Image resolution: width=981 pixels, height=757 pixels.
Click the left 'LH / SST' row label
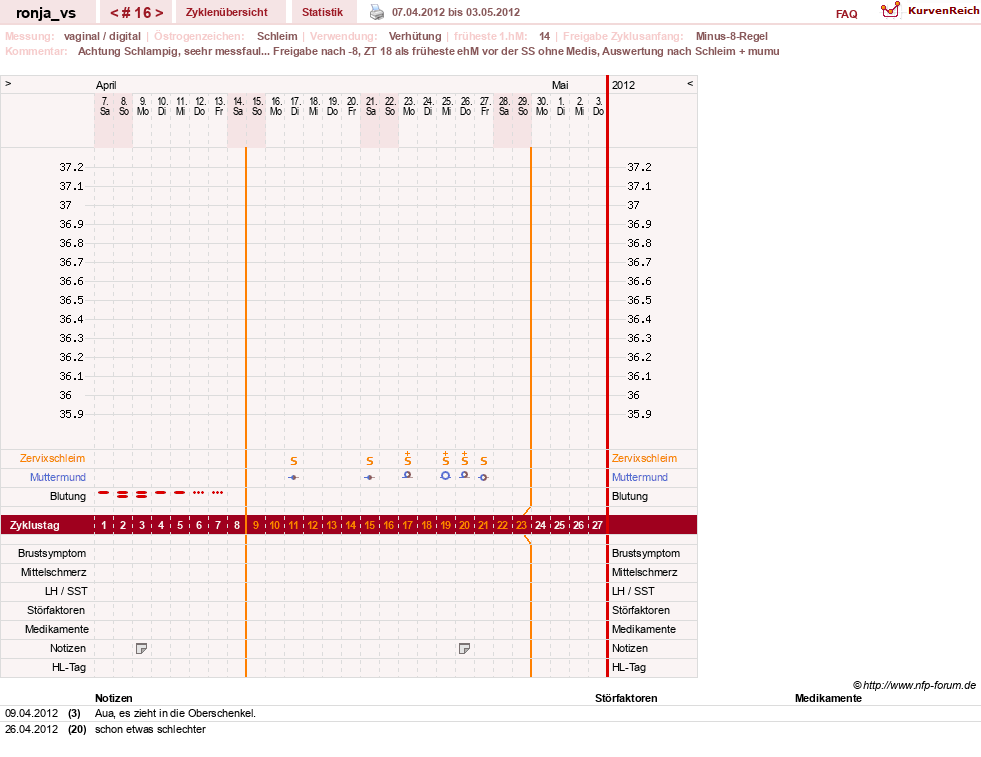pyautogui.click(x=66, y=591)
